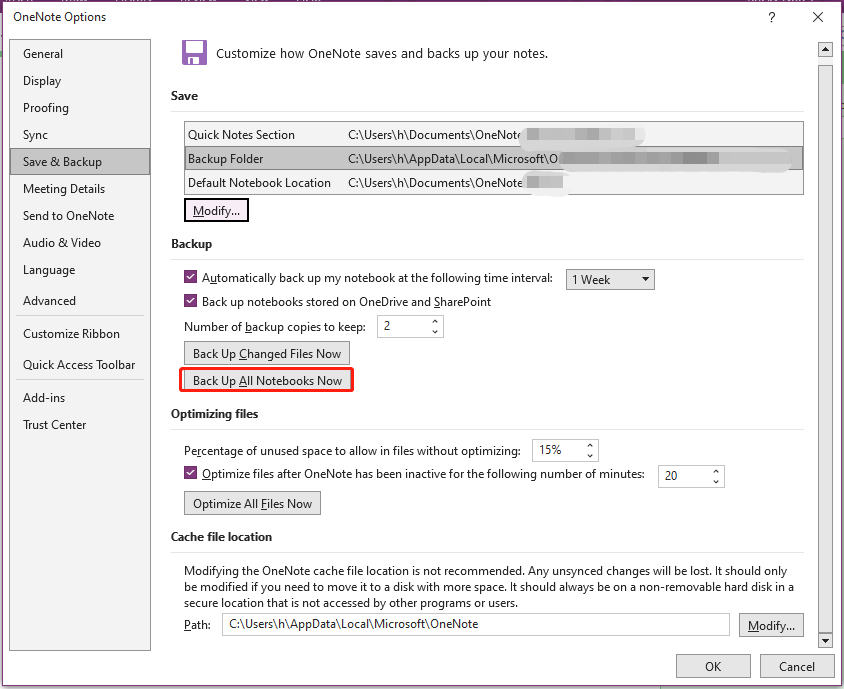Click Back Up Changed Files Now
The height and width of the screenshot is (689, 844).
[x=266, y=353]
